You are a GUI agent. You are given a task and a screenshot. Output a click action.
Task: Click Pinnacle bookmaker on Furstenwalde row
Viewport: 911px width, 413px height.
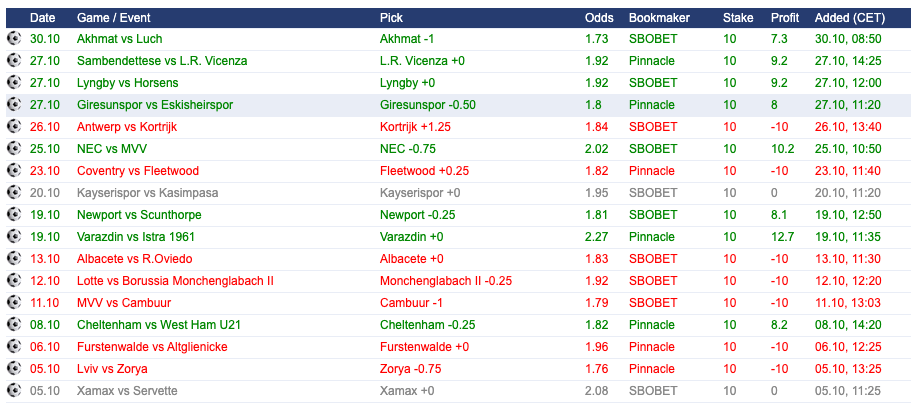coord(651,347)
